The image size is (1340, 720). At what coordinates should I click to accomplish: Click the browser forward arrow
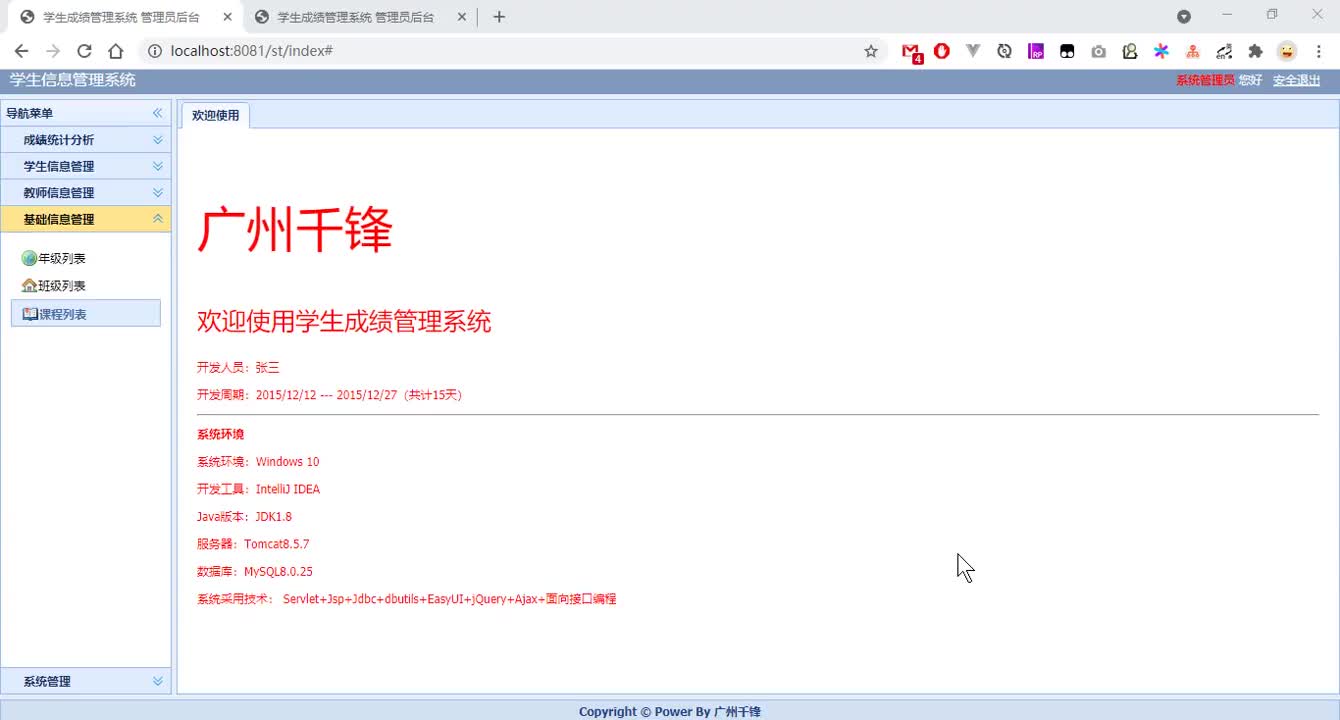(x=53, y=51)
